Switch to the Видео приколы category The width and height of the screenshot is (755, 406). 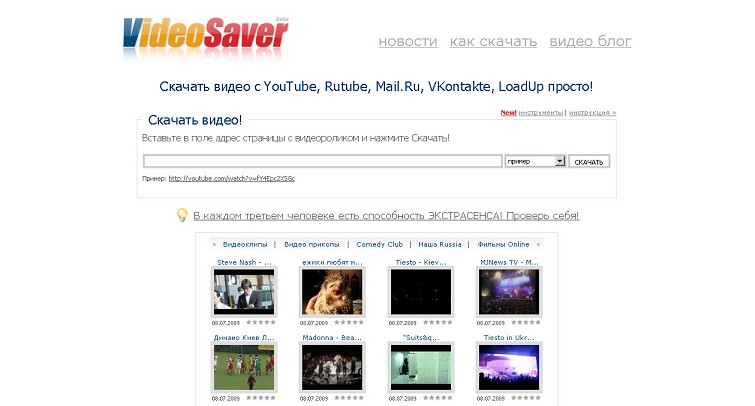pyautogui.click(x=312, y=245)
